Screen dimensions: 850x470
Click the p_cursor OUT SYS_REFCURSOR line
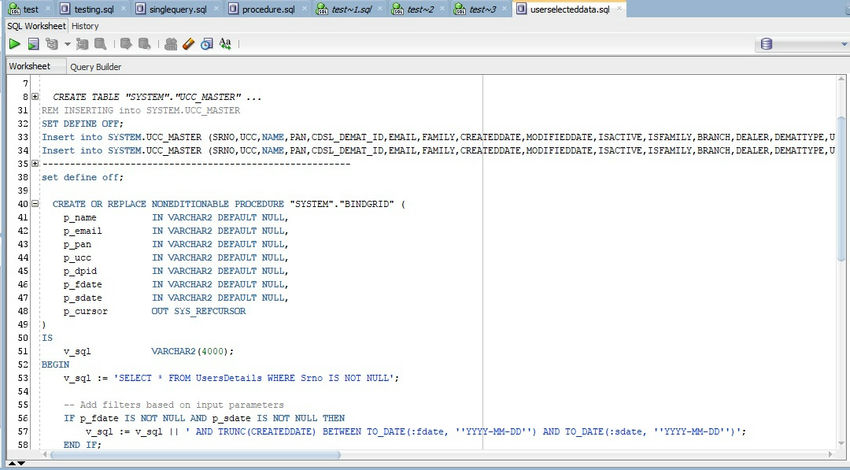tap(154, 311)
